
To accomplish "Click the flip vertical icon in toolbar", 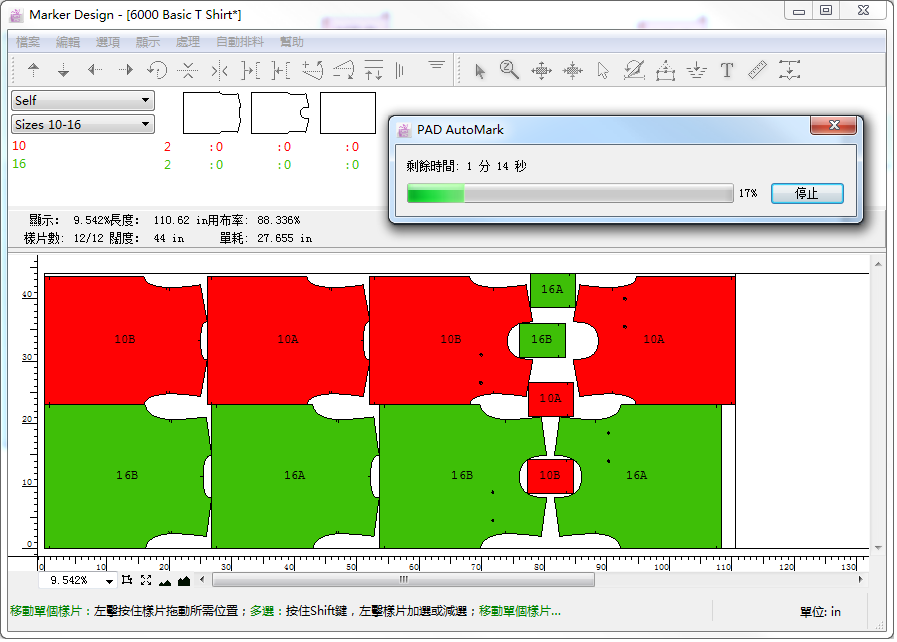I will [x=187, y=70].
